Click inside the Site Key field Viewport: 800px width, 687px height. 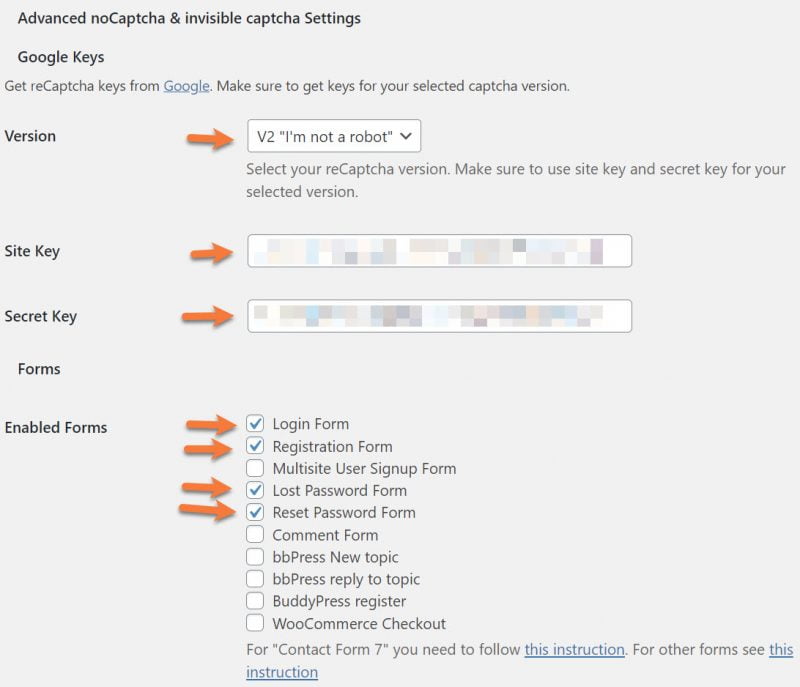pos(440,250)
